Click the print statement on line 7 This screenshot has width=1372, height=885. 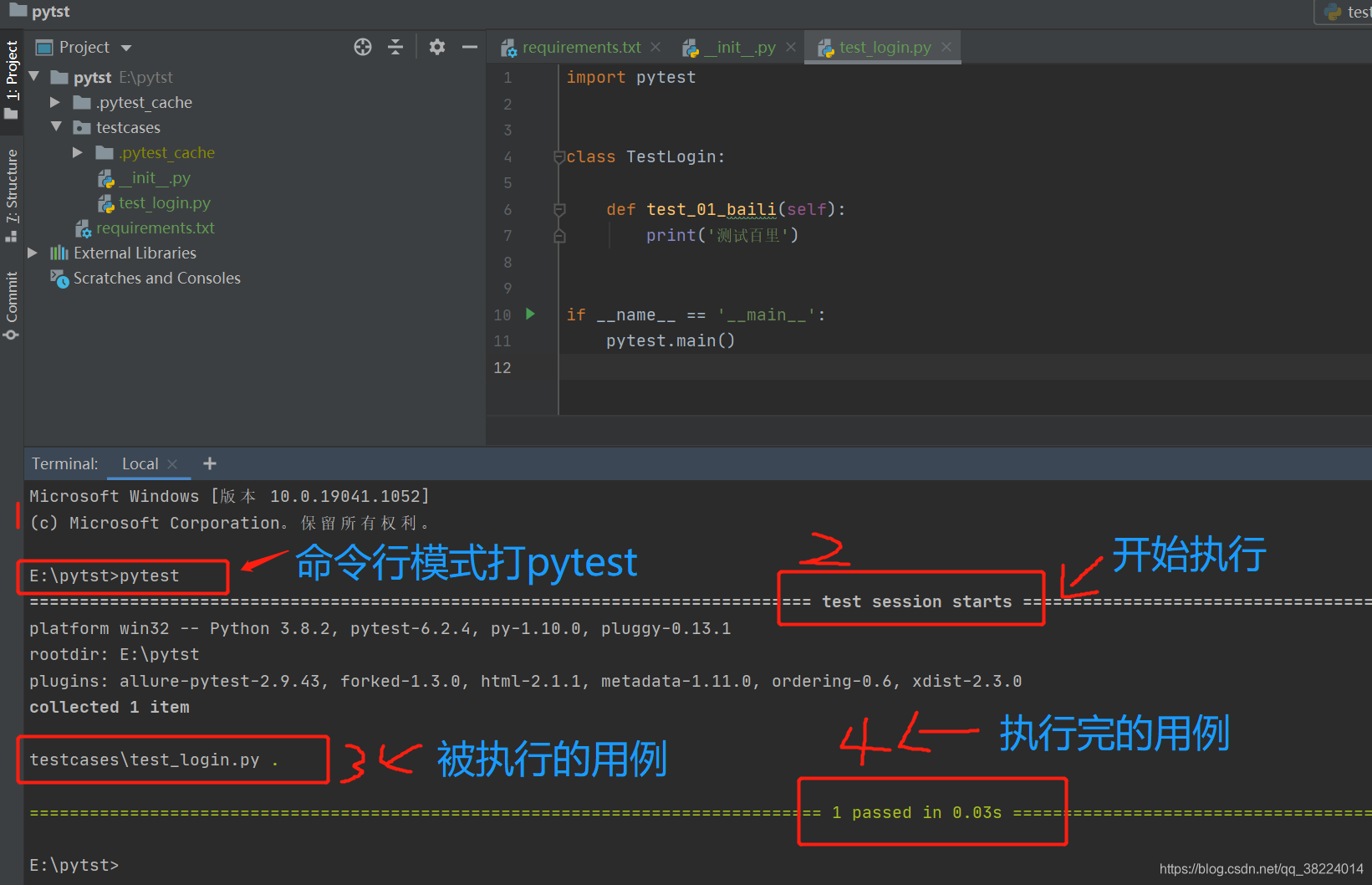[x=722, y=235]
